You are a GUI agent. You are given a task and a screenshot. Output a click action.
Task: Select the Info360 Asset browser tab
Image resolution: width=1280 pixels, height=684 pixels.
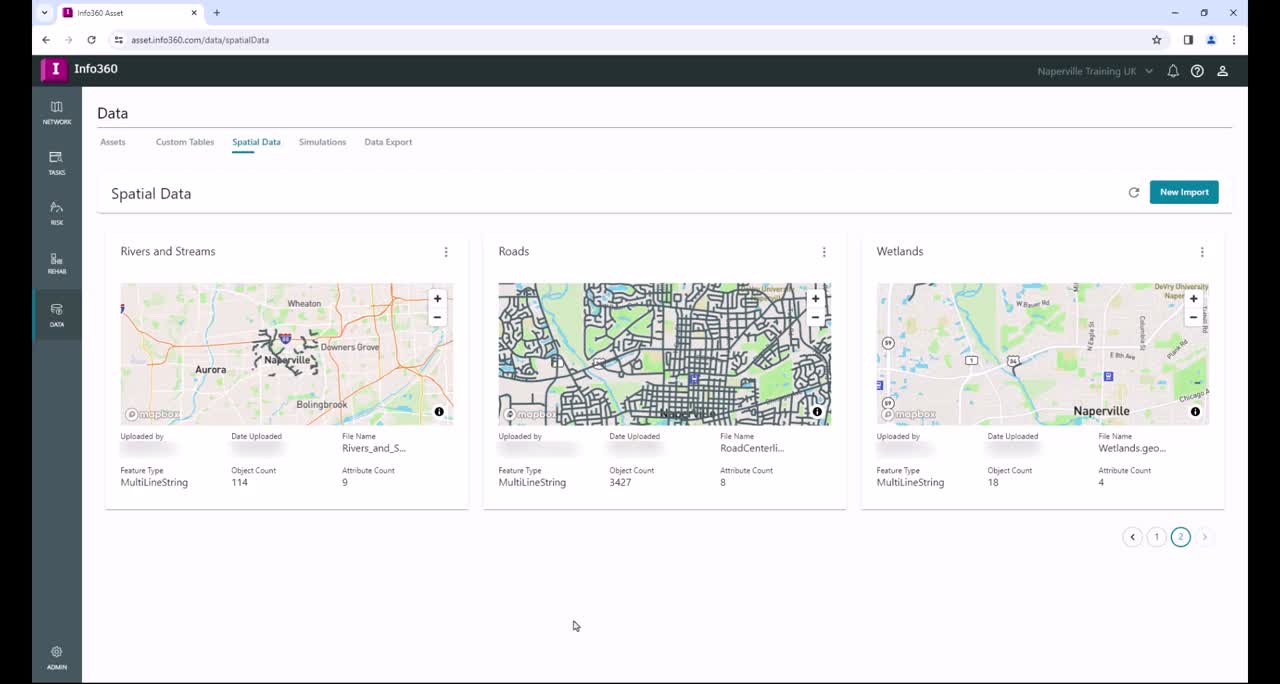point(130,13)
